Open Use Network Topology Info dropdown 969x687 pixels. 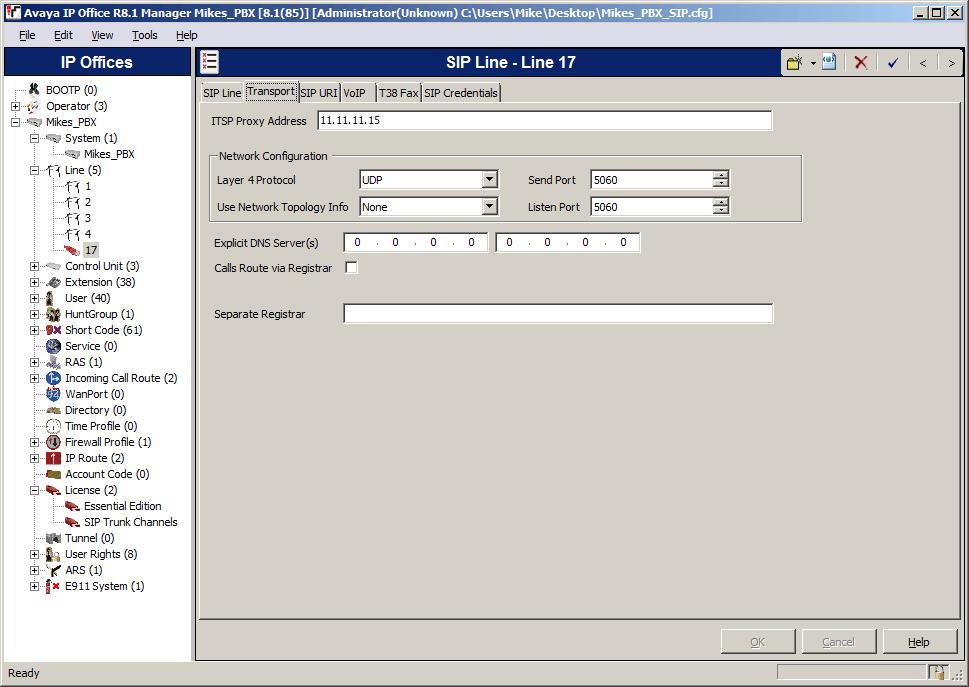coord(489,206)
